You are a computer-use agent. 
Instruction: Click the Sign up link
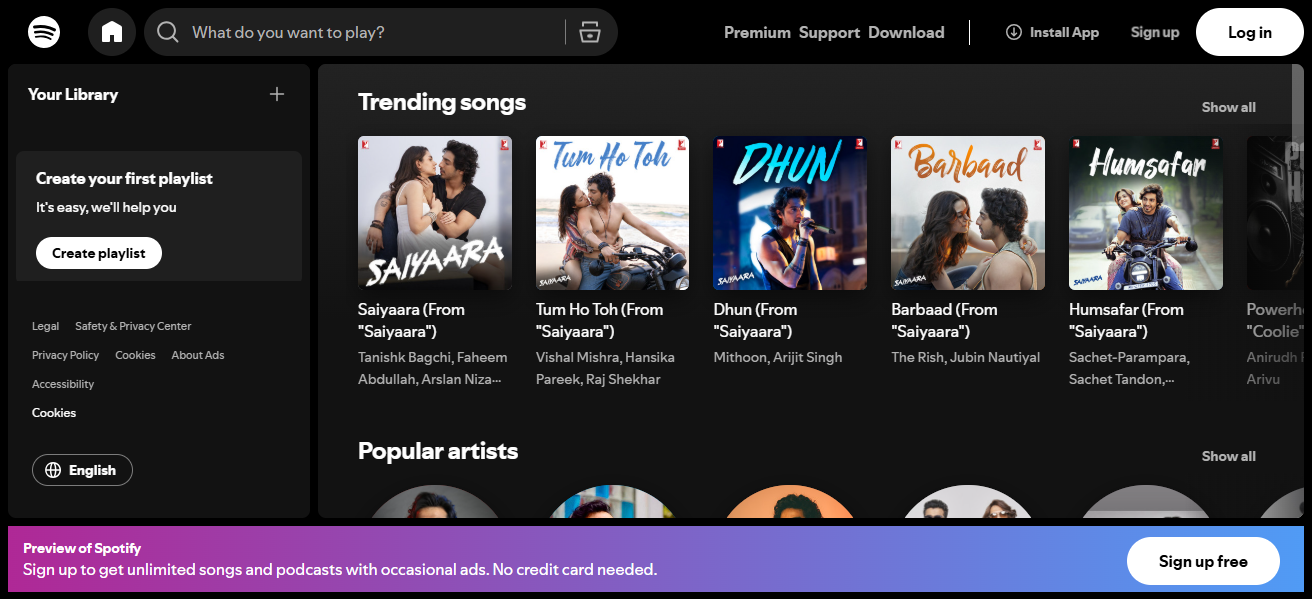[1155, 32]
